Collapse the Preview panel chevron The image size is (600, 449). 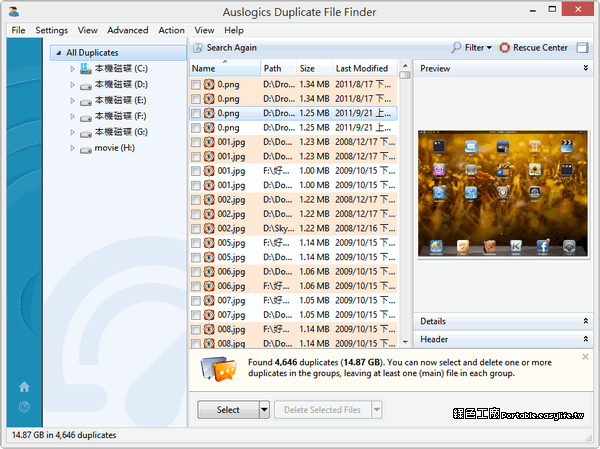[585, 68]
